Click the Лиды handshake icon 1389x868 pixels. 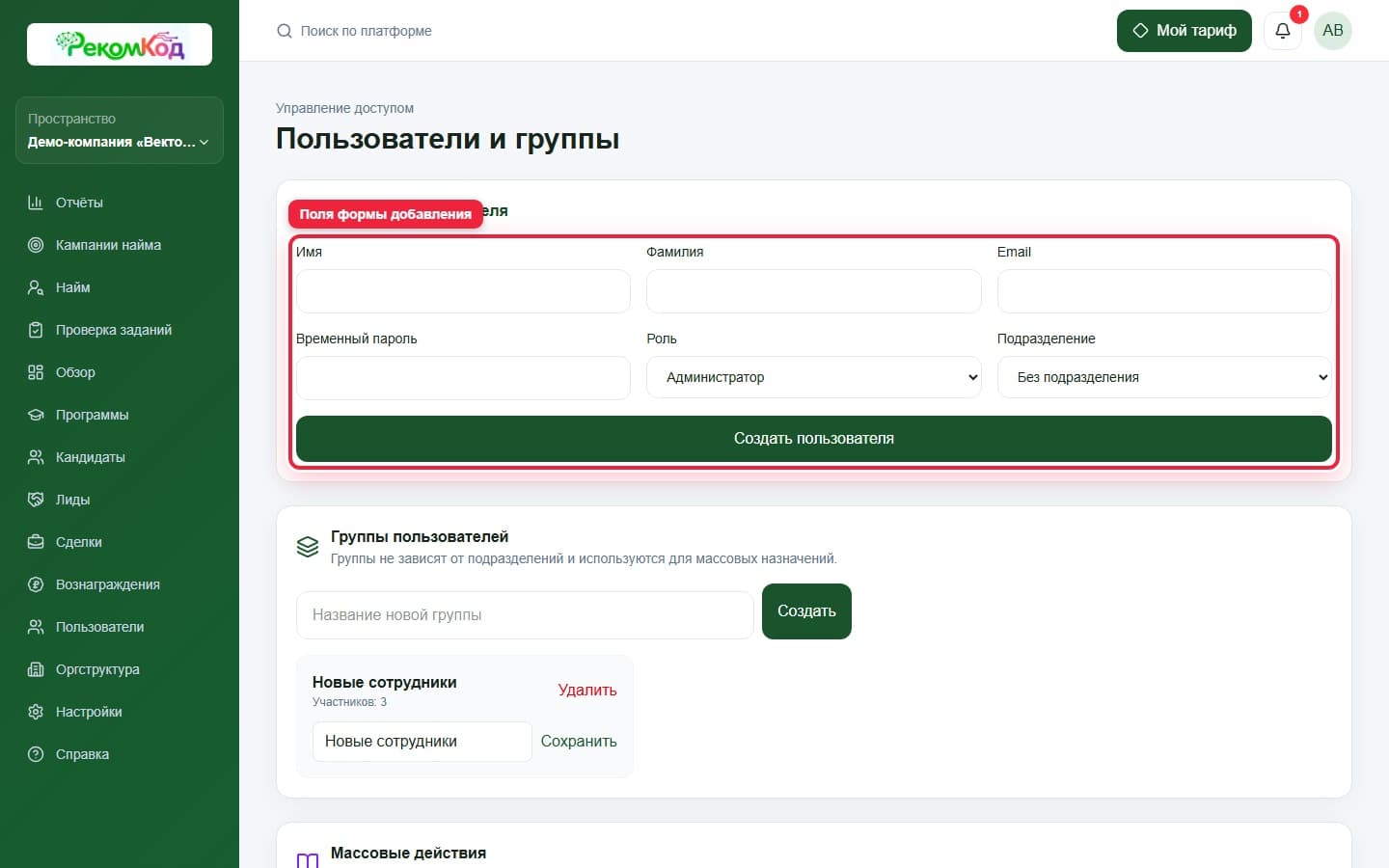pyautogui.click(x=36, y=500)
